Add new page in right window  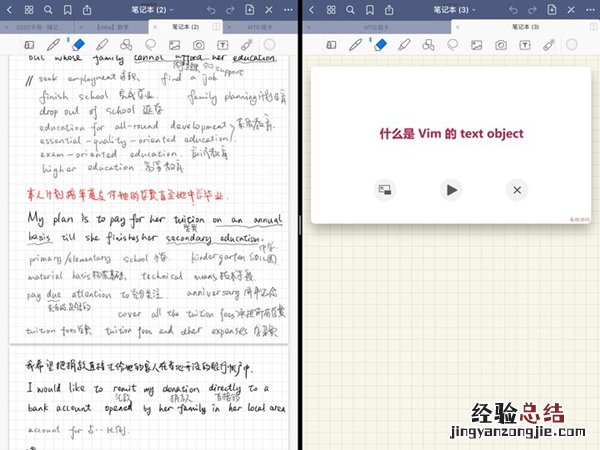552,10
